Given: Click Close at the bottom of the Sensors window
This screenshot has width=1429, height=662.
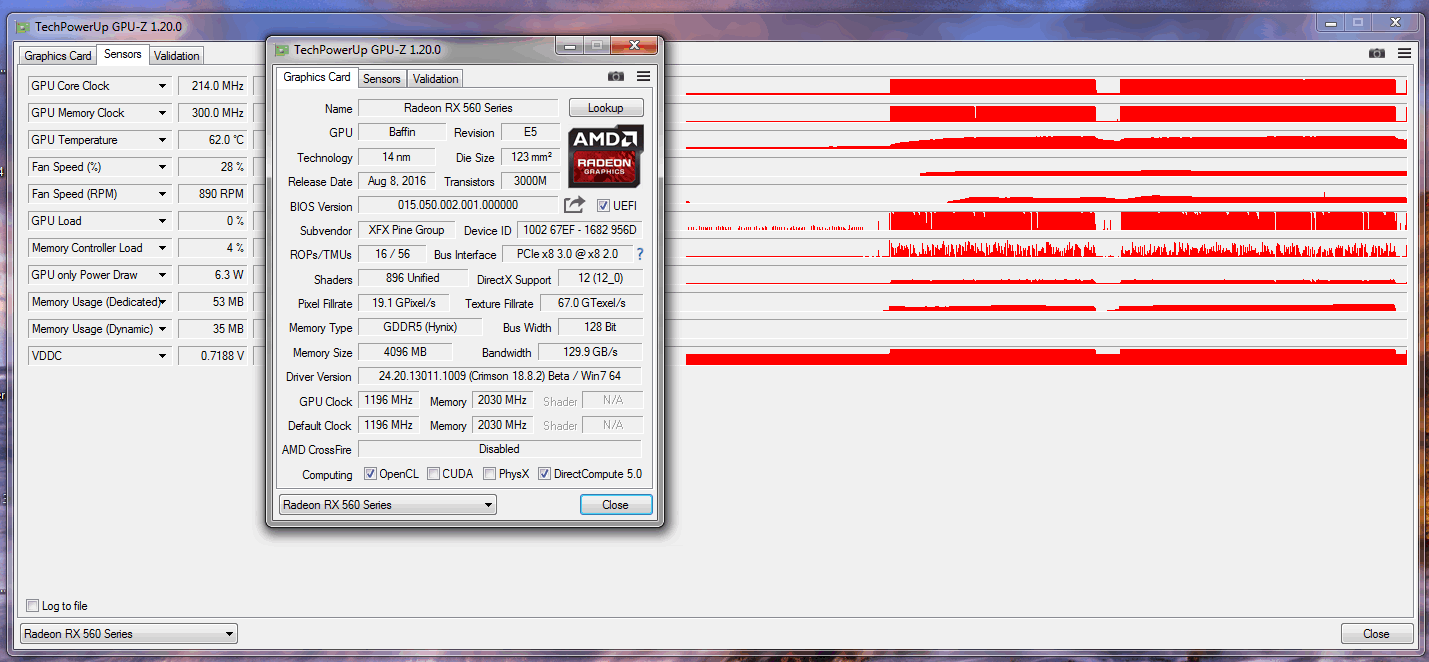Looking at the screenshot, I should pos(1376,634).
